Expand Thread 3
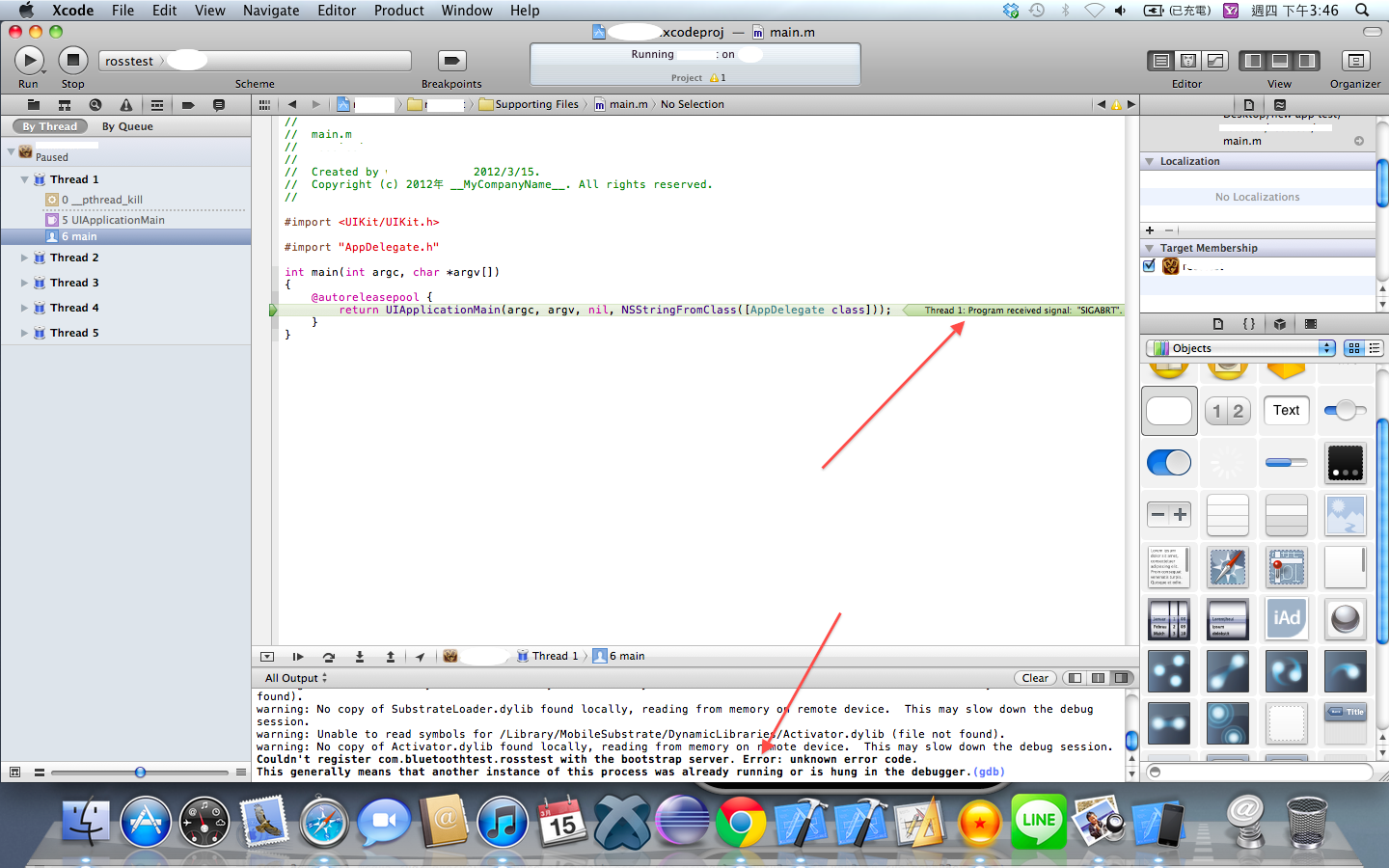 point(24,283)
